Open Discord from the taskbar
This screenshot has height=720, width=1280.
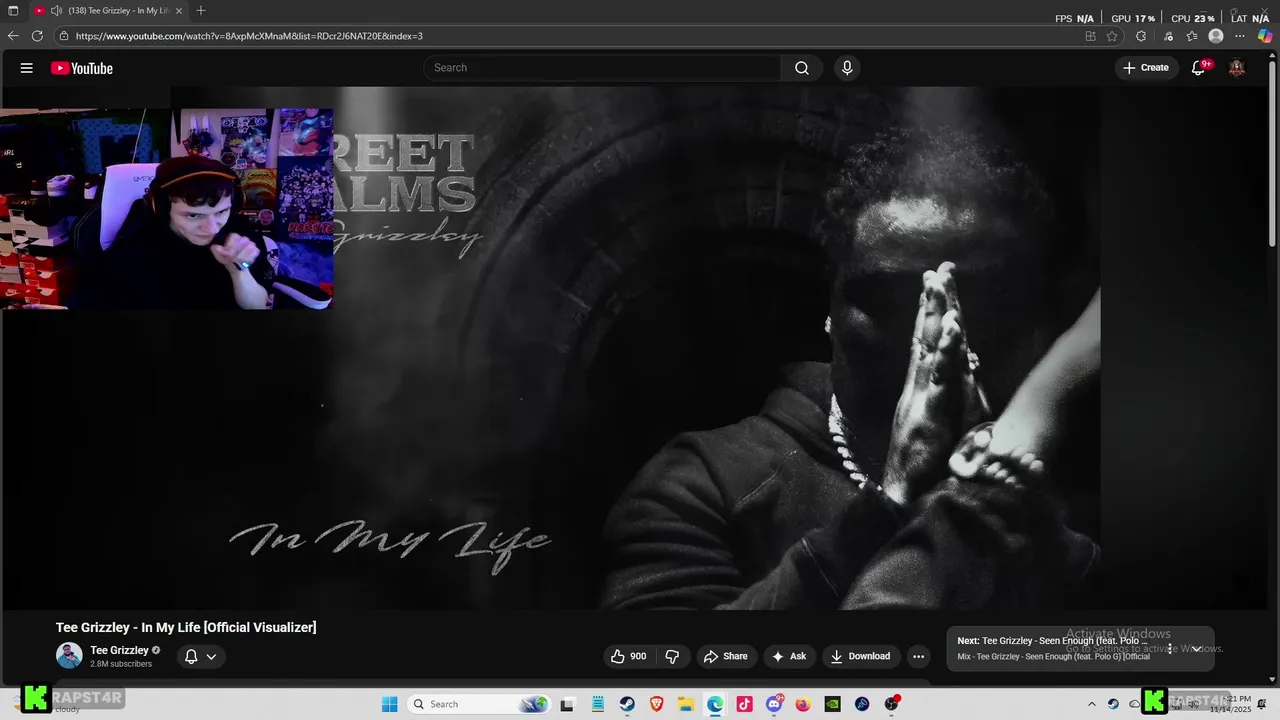(x=774, y=704)
